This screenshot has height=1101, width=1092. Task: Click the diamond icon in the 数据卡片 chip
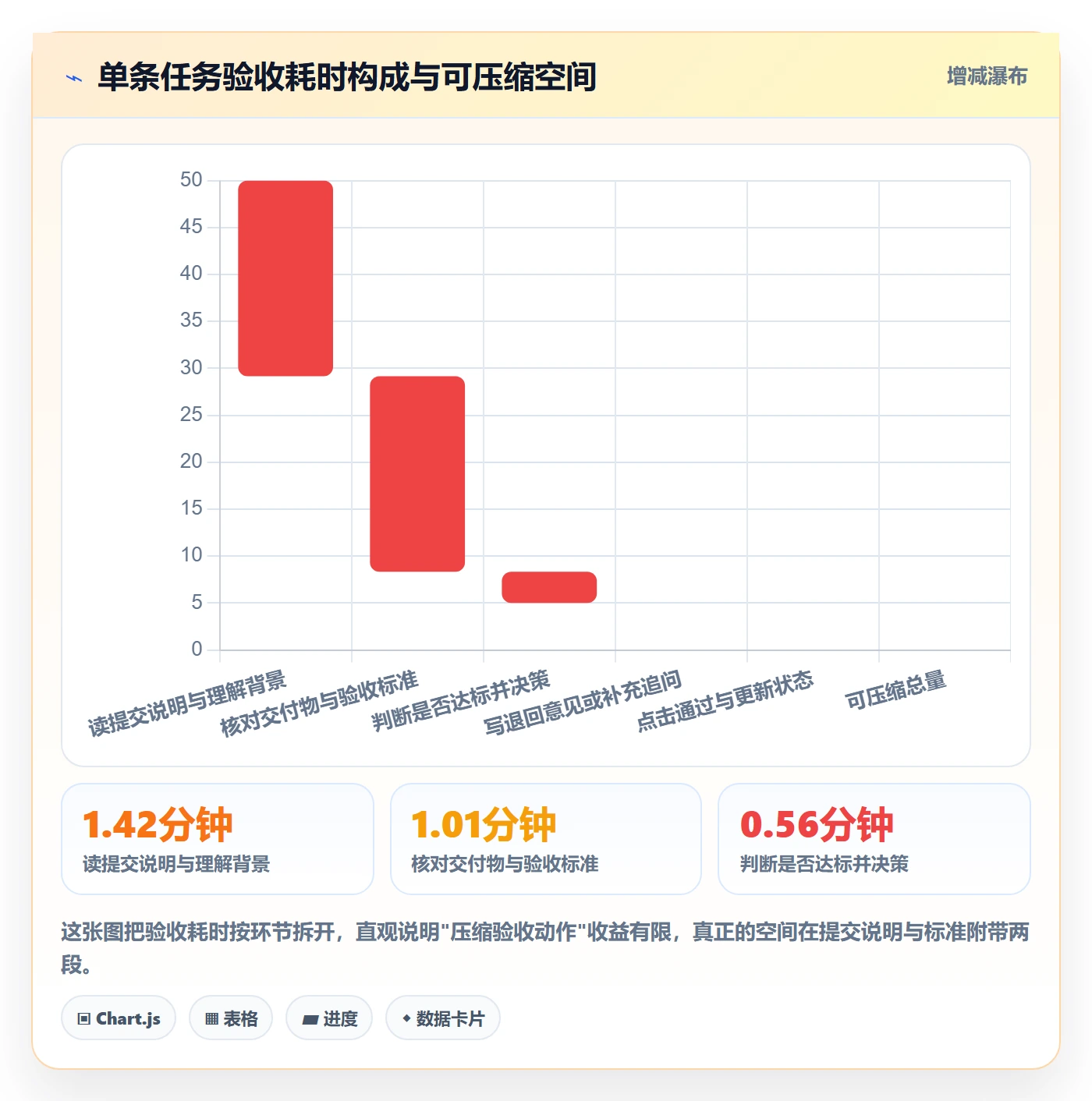pos(406,1018)
